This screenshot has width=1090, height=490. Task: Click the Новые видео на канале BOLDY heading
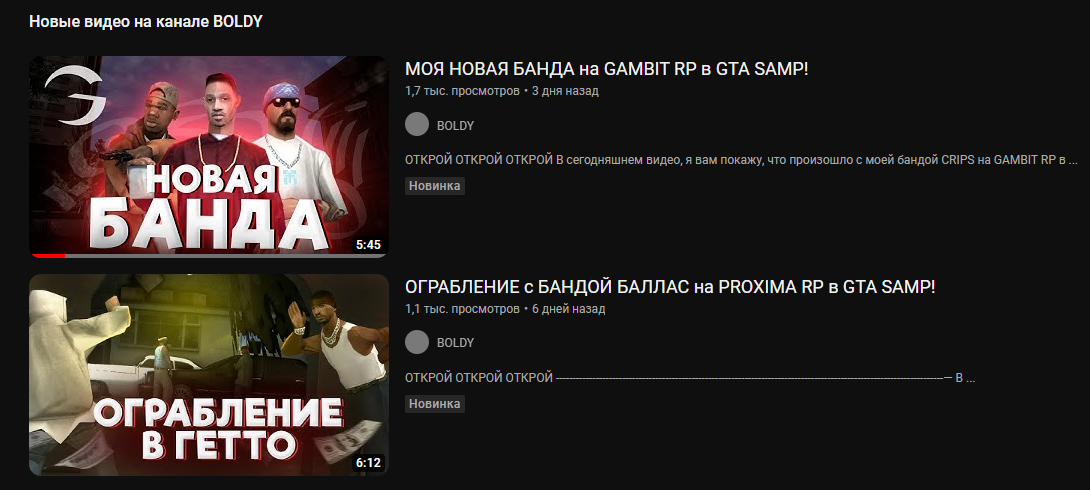[x=146, y=22]
